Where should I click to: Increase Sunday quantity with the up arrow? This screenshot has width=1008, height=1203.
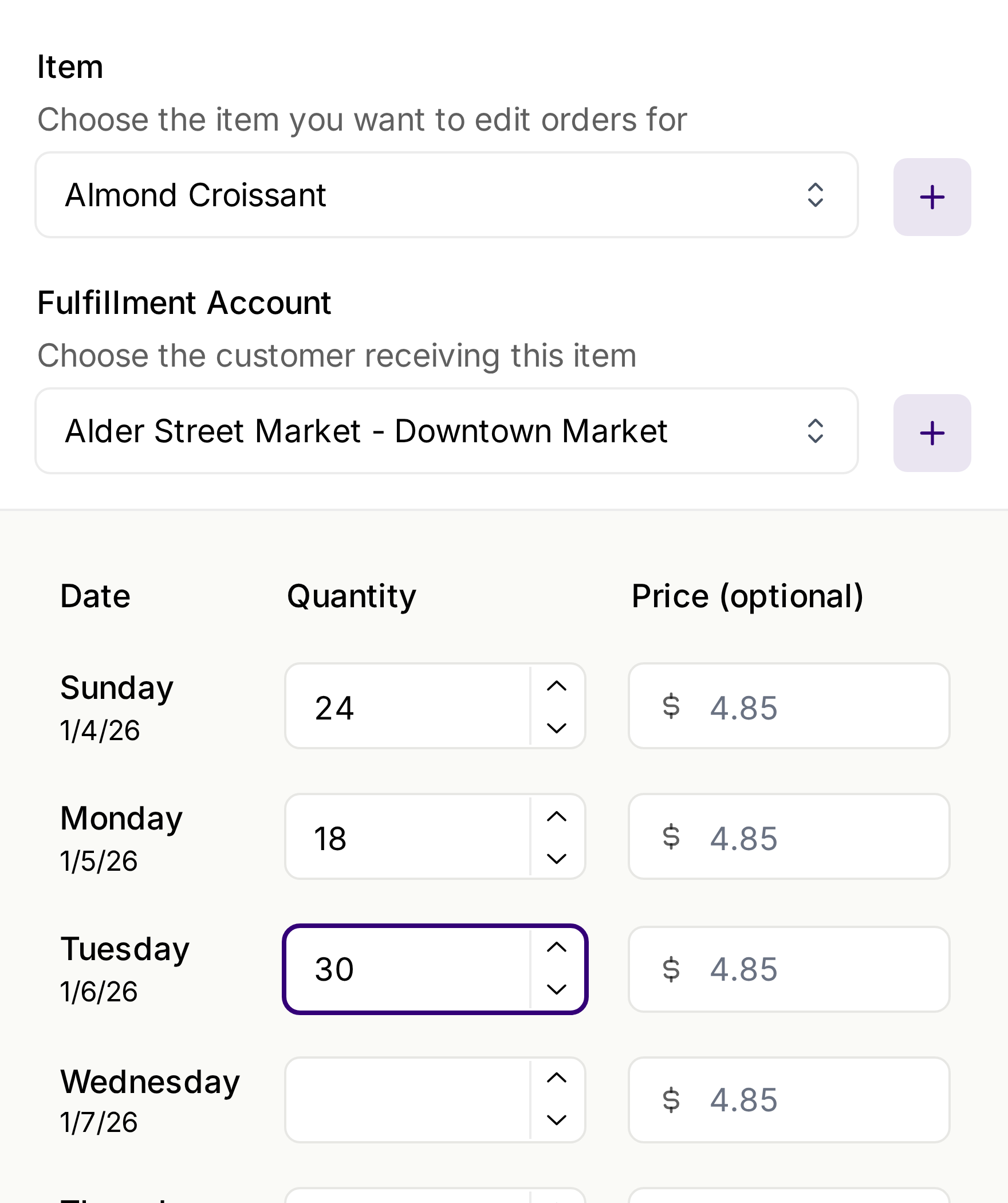(557, 686)
